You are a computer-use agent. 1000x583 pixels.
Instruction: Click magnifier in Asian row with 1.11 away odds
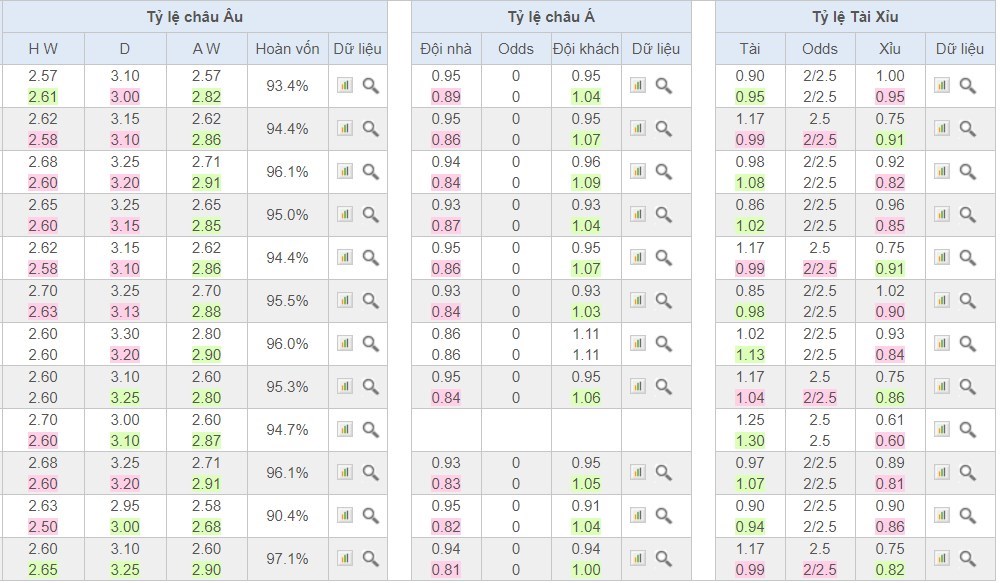pyautogui.click(x=664, y=344)
